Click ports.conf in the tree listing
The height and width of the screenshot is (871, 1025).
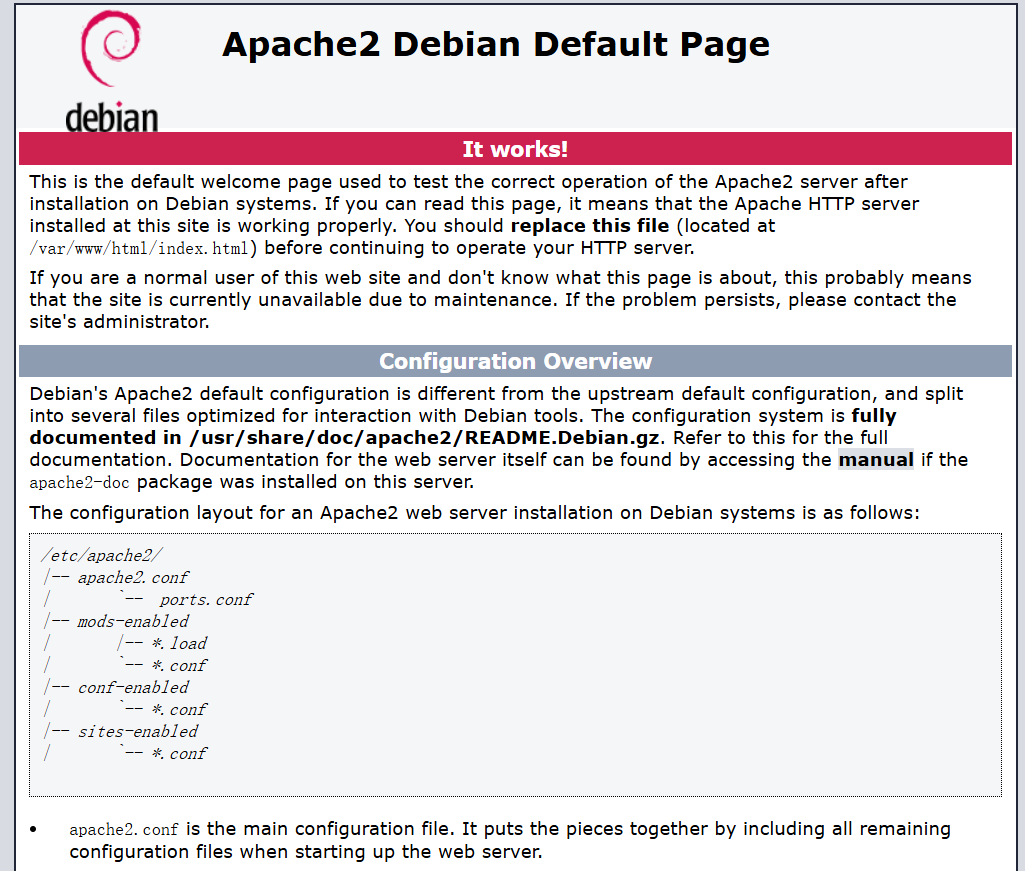[x=206, y=600]
